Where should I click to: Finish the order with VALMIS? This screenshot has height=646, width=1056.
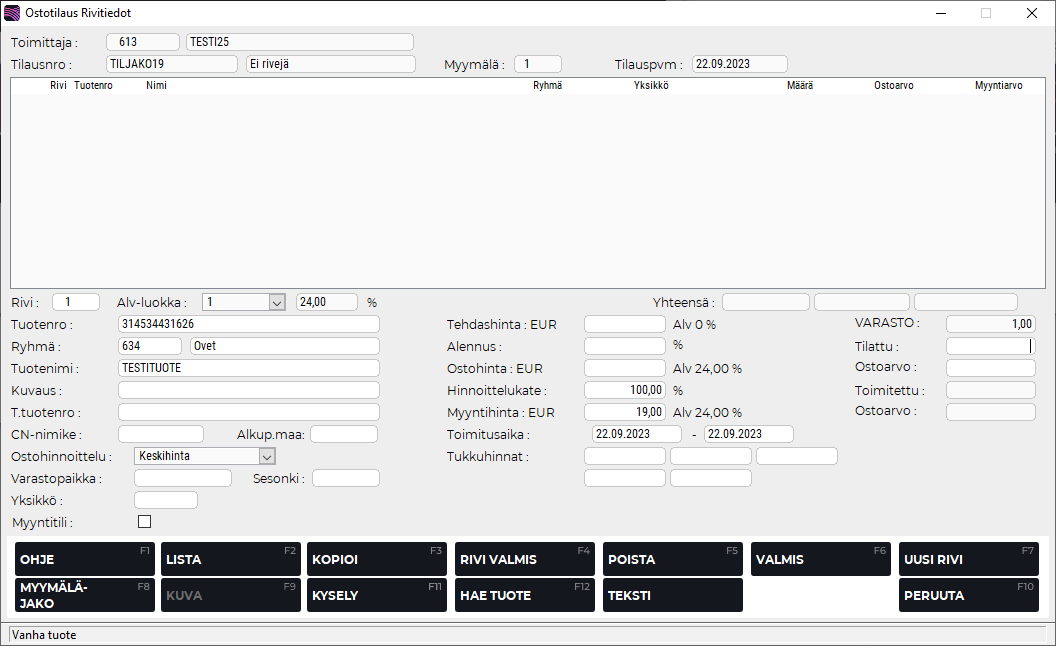coord(820,559)
